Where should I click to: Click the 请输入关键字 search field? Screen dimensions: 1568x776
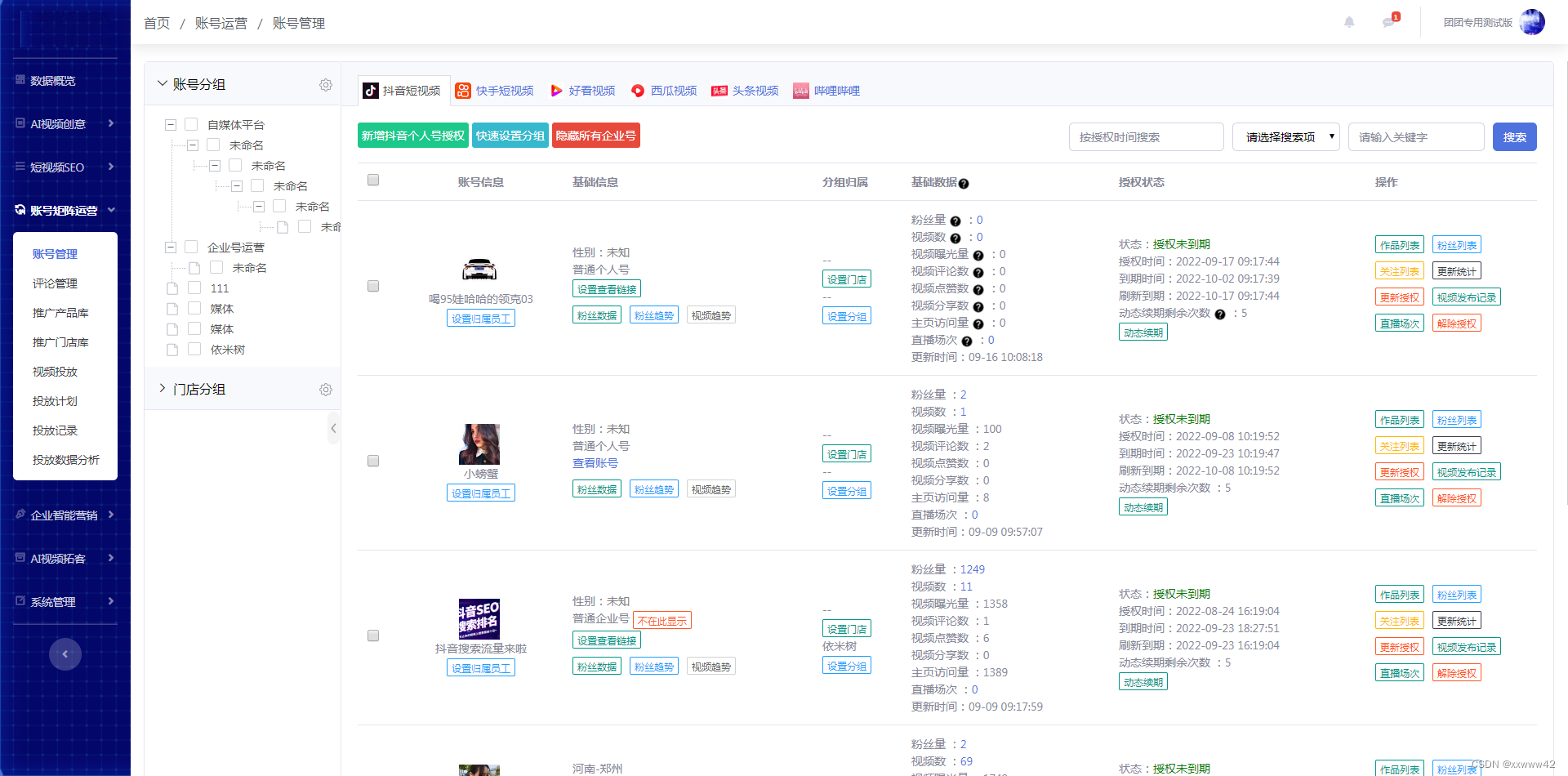coord(1416,137)
